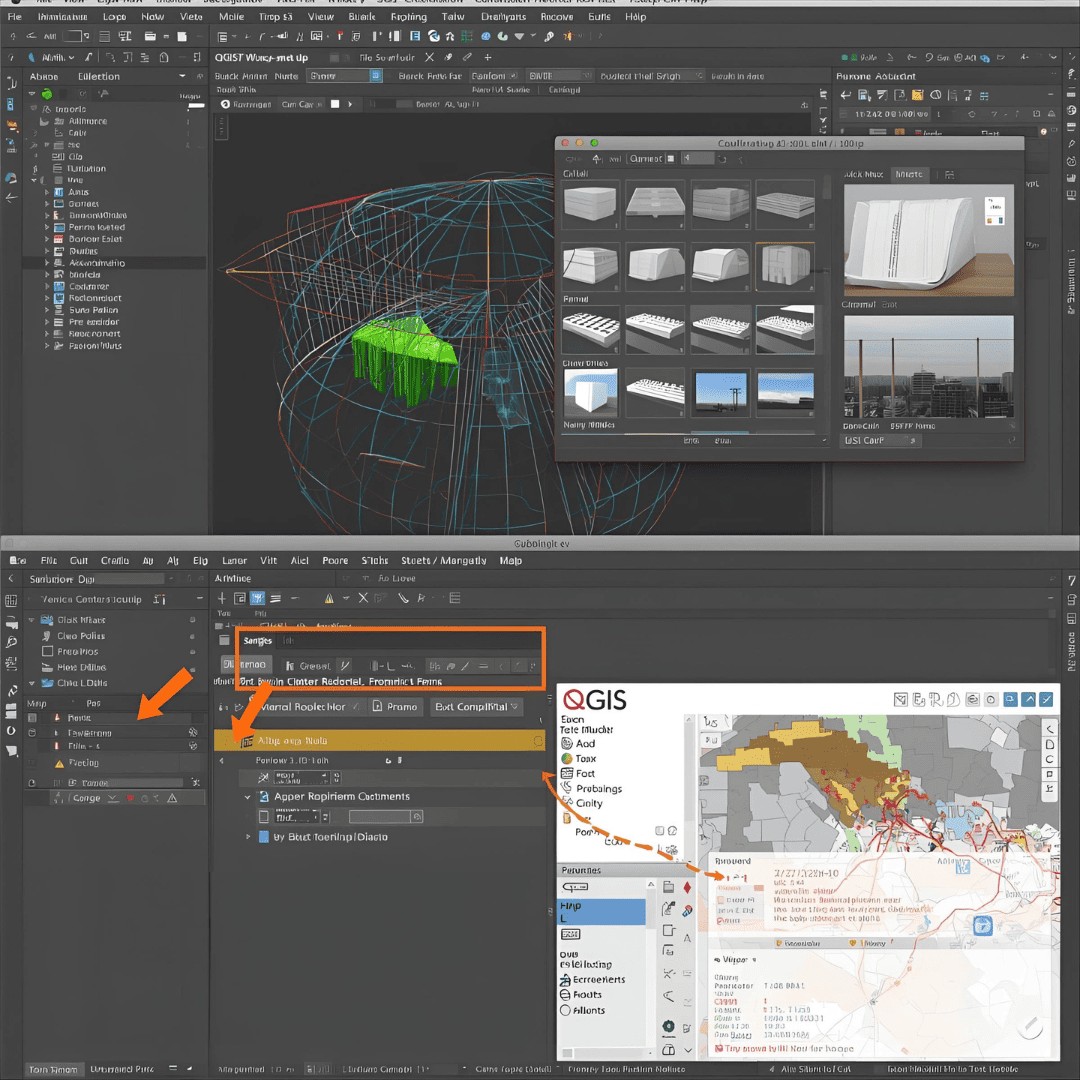Click the red diamond icon in the QGIS tool column
Screen dimensions: 1080x1080
[x=687, y=887]
